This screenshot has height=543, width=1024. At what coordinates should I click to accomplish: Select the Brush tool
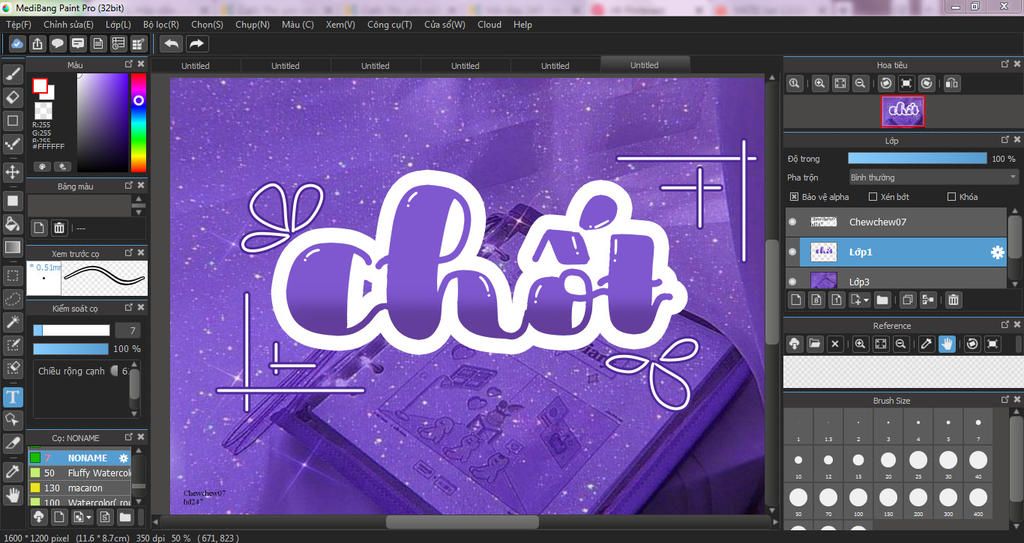point(12,74)
